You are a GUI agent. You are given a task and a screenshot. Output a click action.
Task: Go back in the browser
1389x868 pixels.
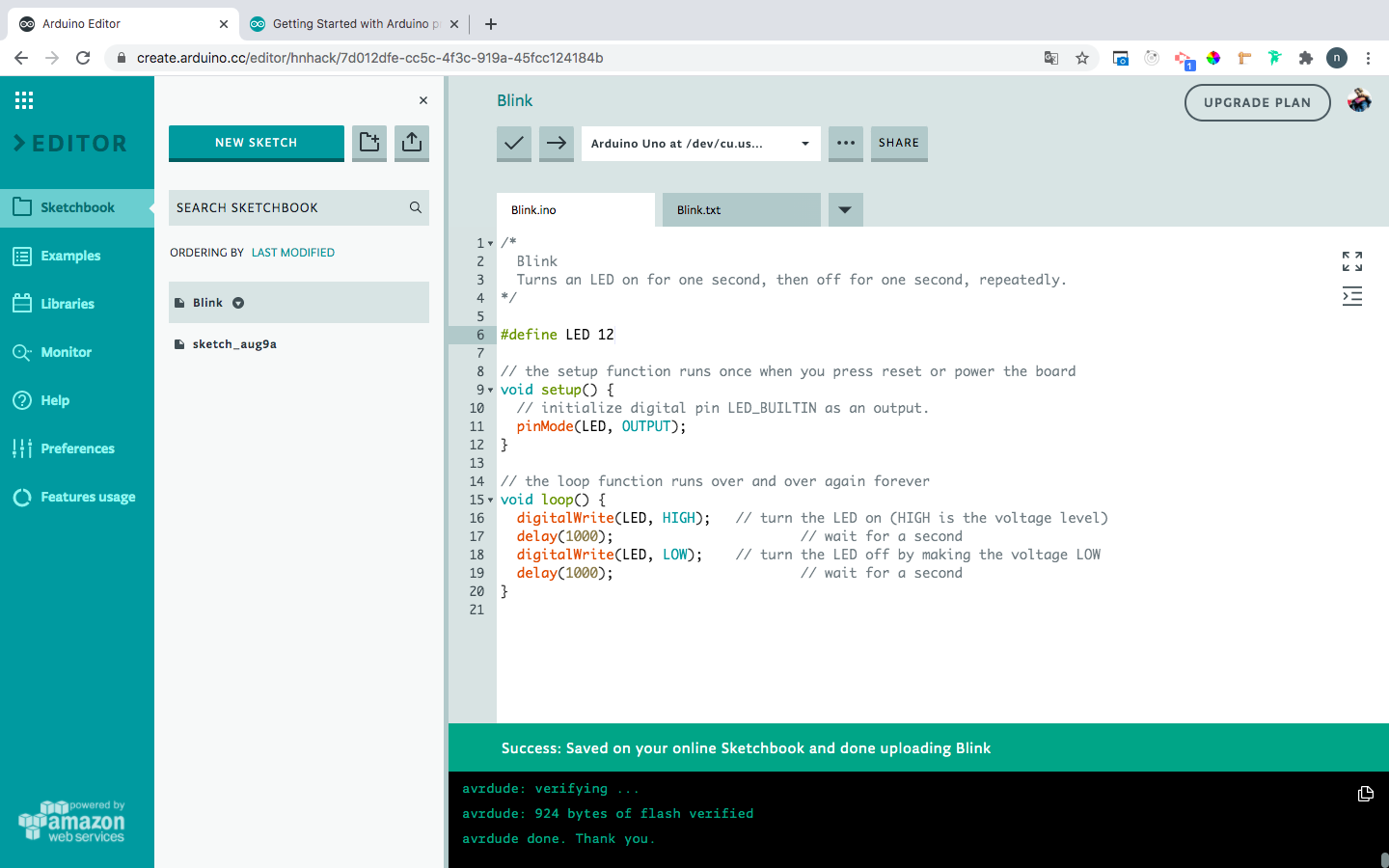point(21,58)
